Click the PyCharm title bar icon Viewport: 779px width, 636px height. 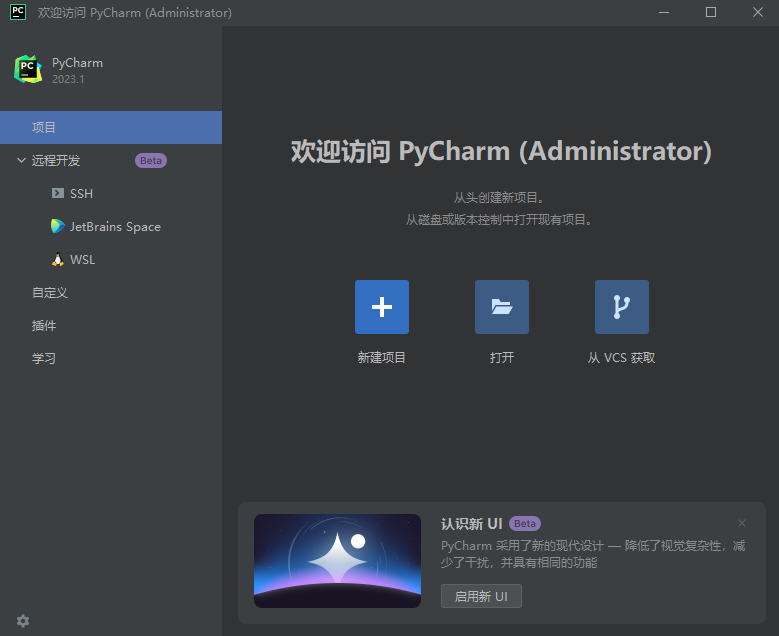point(18,12)
